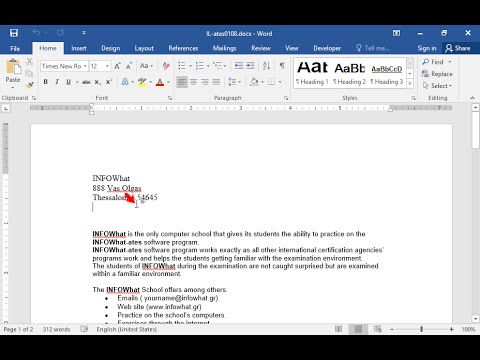This screenshot has height=360, width=480.
Task: Decrease font size with Shrink Font
Action: pos(129,66)
